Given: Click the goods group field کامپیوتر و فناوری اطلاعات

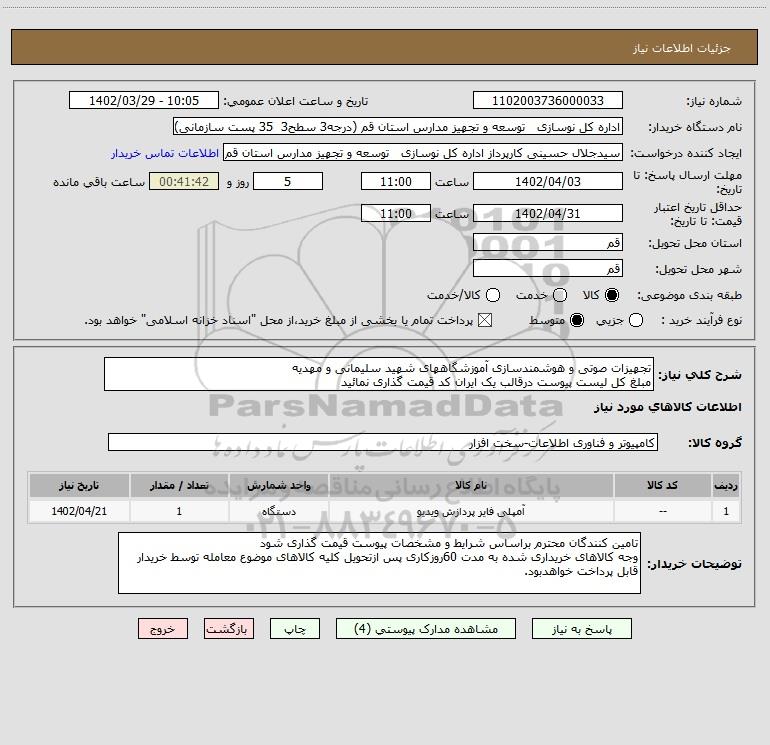Looking at the screenshot, I should (383, 442).
